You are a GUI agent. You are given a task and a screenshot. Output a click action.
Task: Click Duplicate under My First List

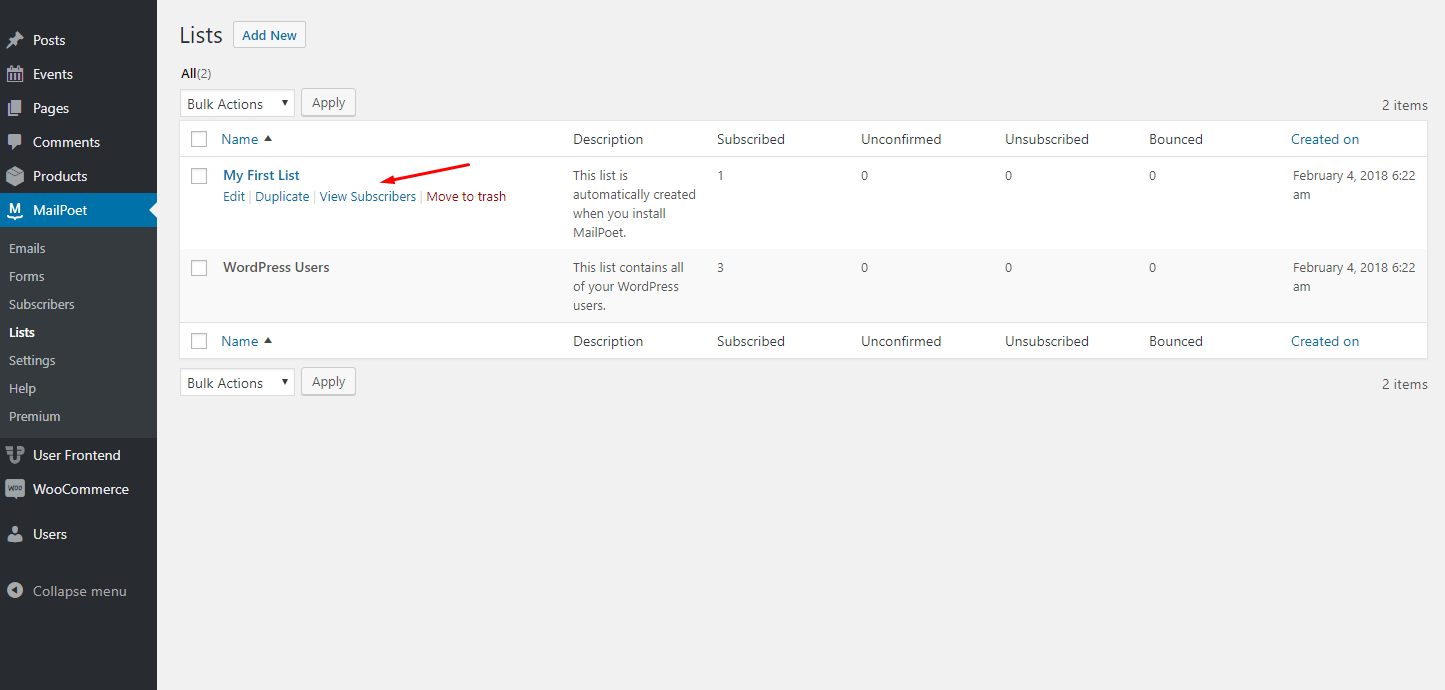[282, 196]
